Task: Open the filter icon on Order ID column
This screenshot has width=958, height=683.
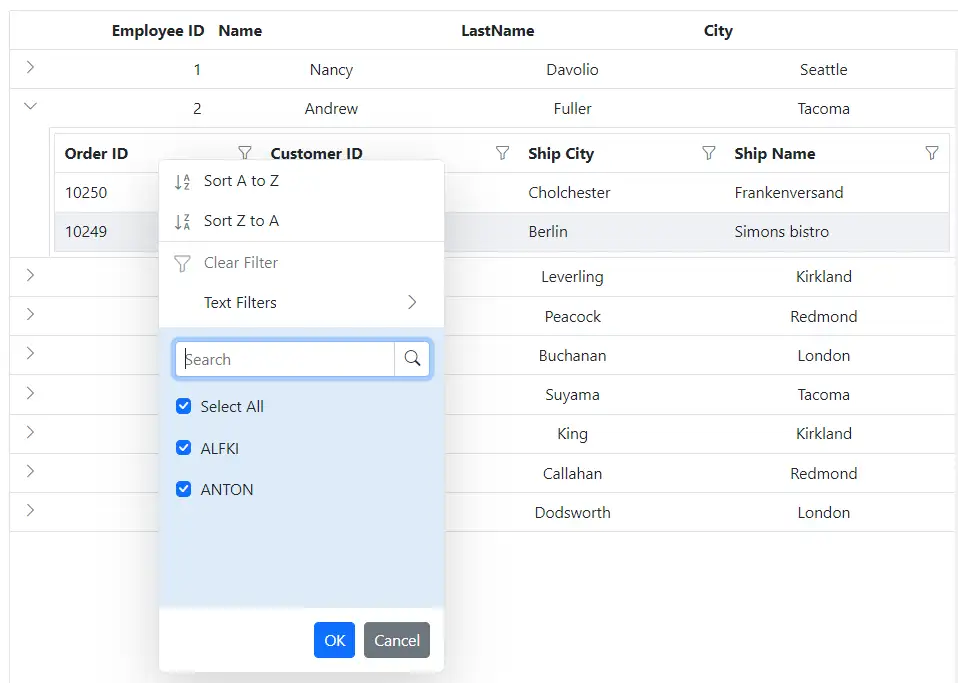Action: (244, 153)
